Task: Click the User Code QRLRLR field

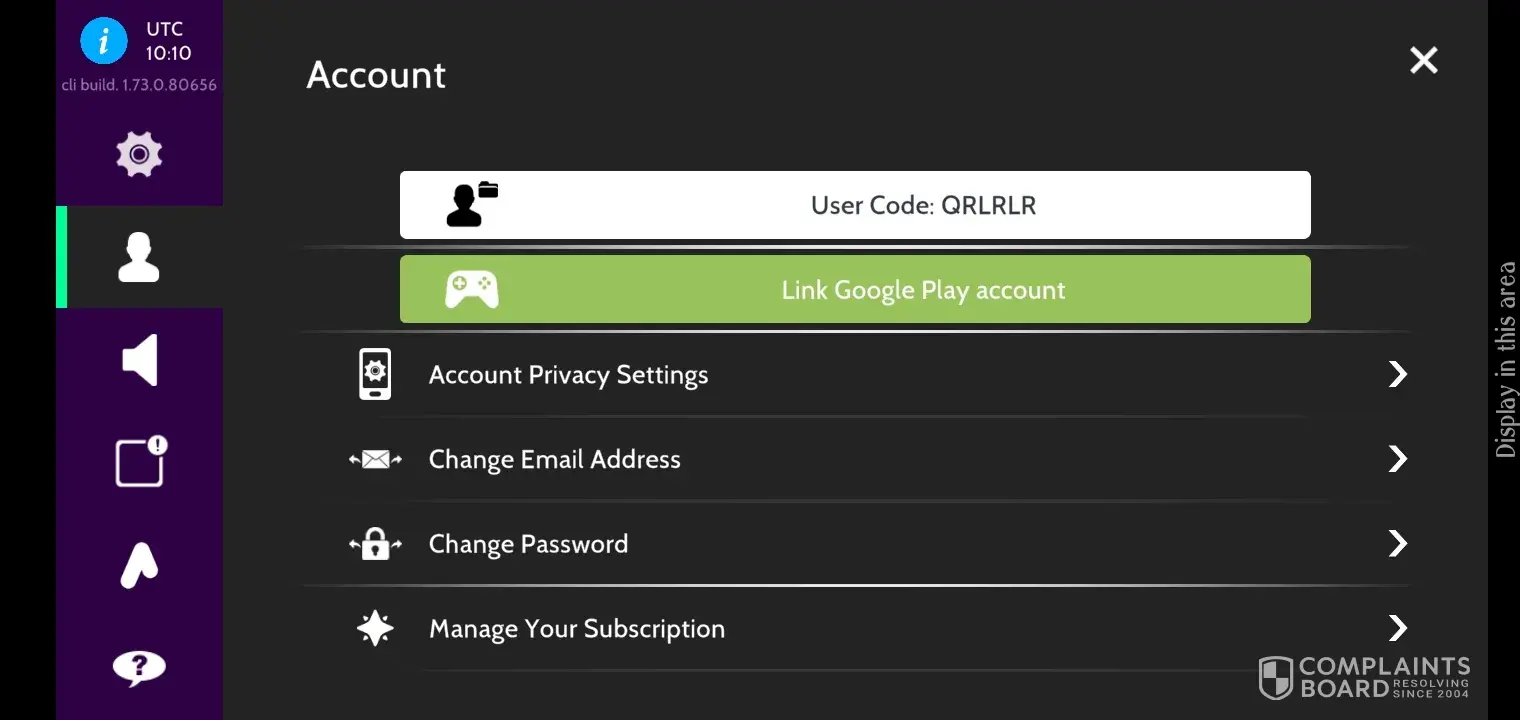Action: click(922, 206)
